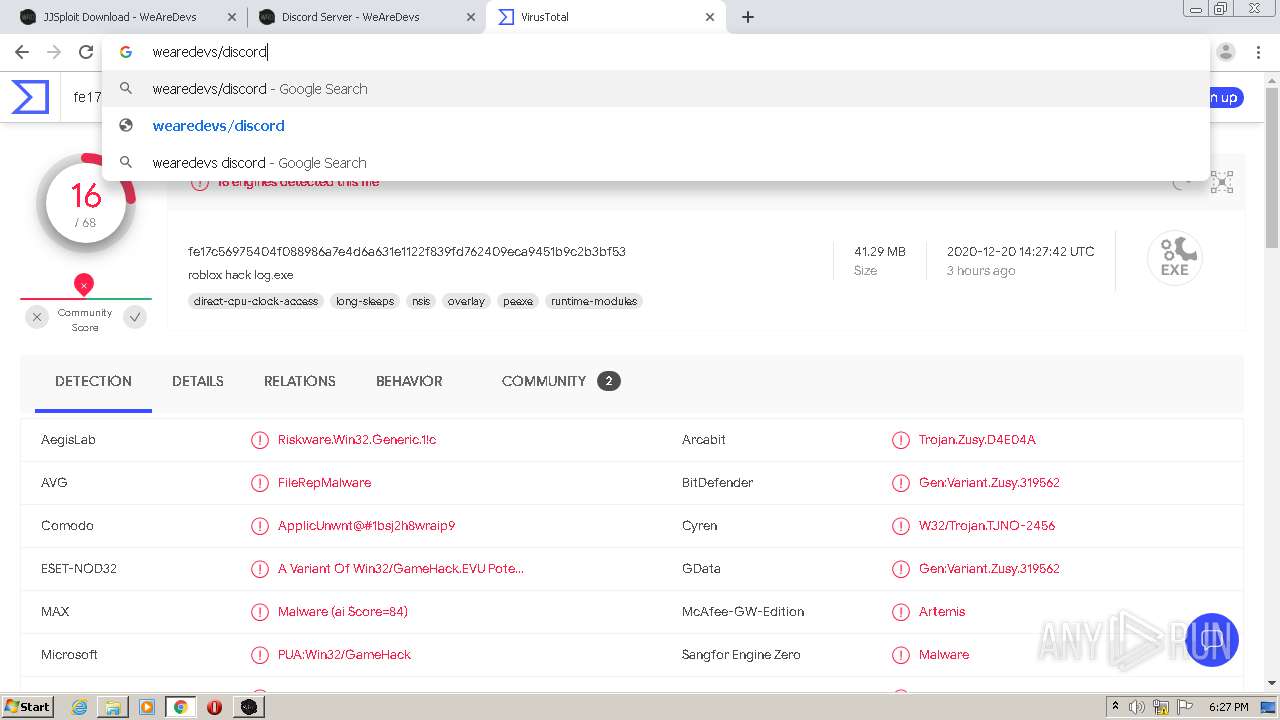Open the similar files graph icon
This screenshot has width=1280, height=720.
[x=1222, y=182]
